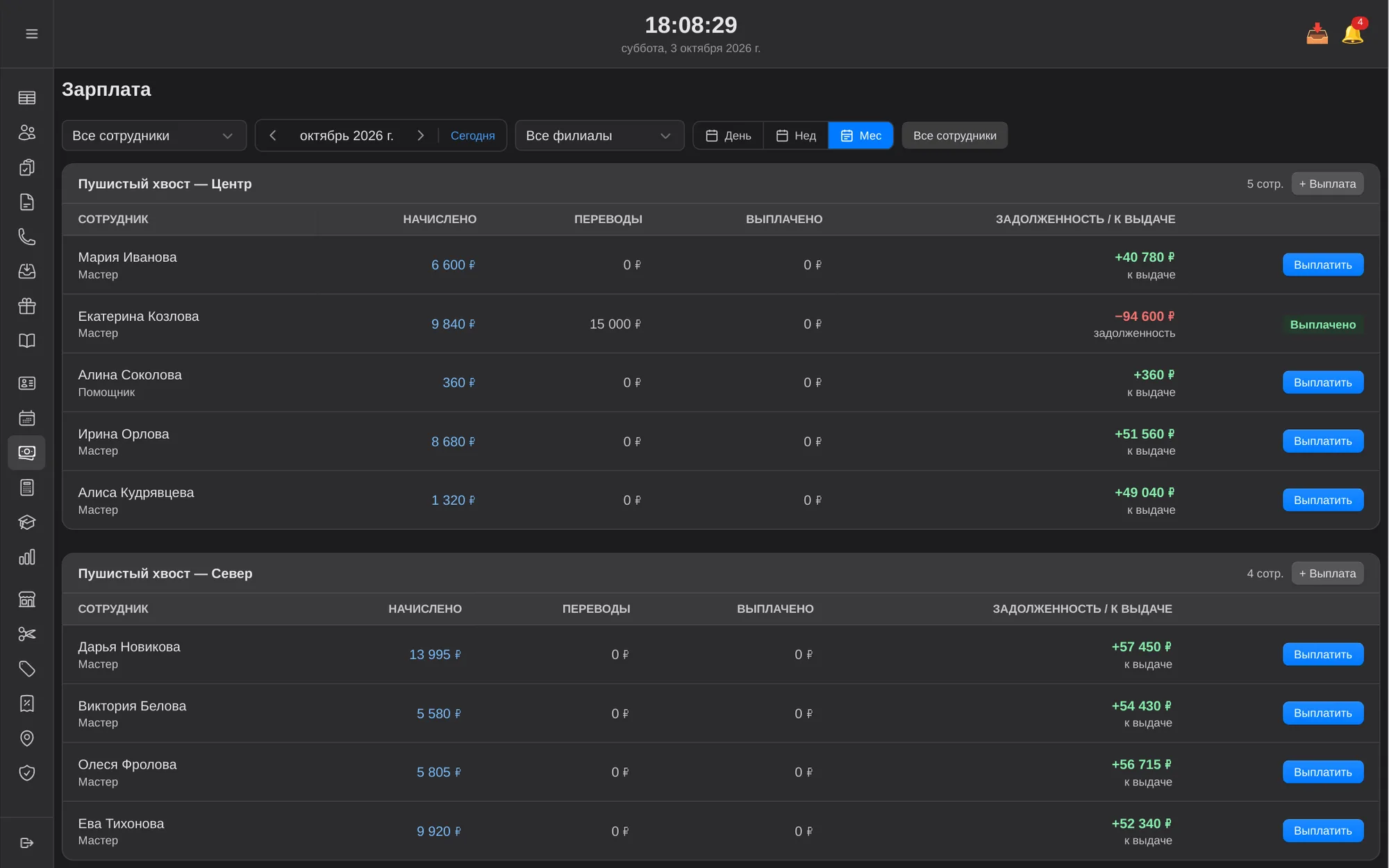Expand the 'Все филиалы' branch dropdown
Screen dimensions: 1389x868
point(599,135)
